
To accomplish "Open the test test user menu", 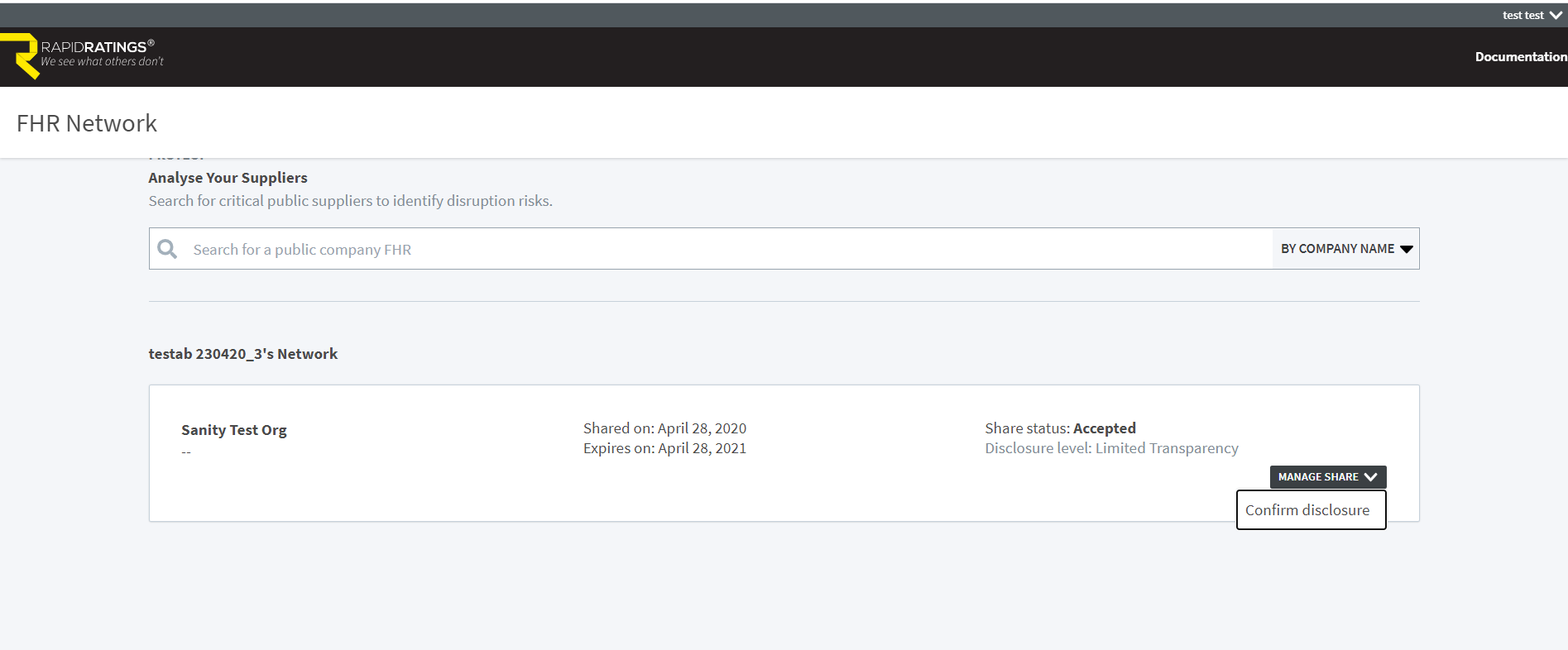I will (x=1532, y=15).
